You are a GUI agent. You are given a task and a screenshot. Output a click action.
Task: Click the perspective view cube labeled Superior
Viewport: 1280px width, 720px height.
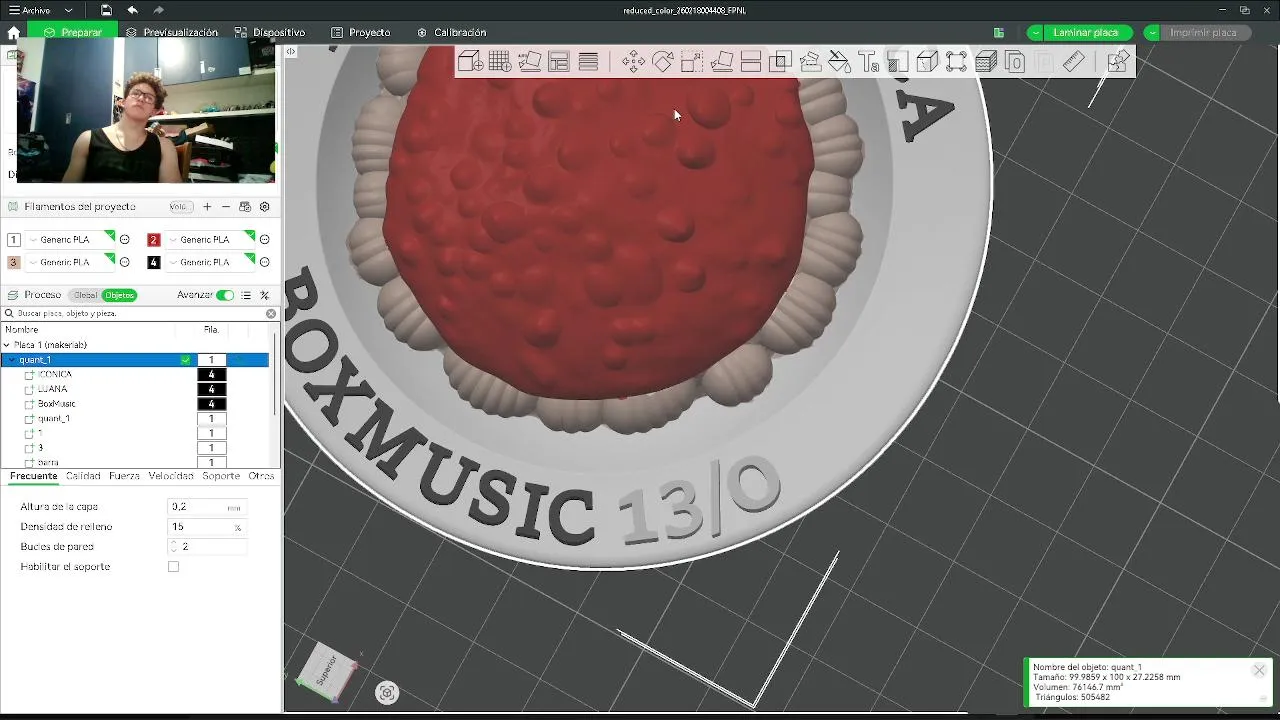coord(327,672)
